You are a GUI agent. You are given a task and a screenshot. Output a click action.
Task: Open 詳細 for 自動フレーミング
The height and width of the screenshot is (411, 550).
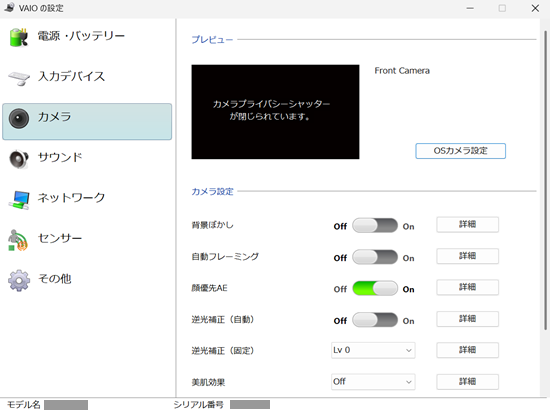[468, 256]
